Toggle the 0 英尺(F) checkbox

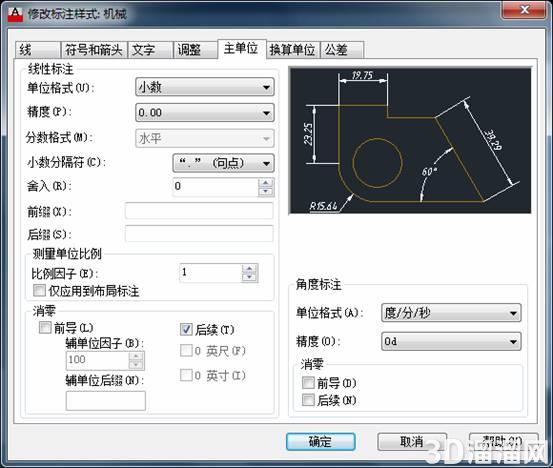pyautogui.click(x=186, y=351)
